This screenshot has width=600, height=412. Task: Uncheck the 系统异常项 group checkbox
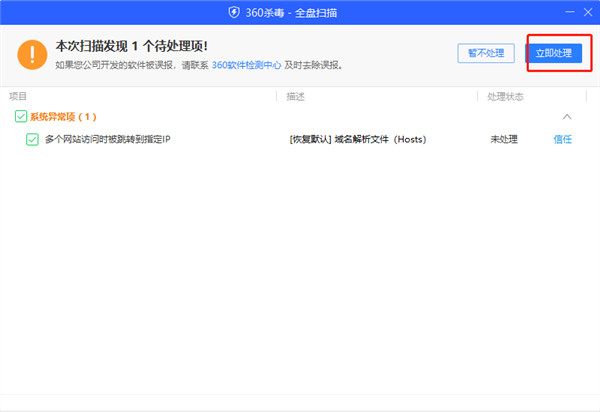click(21, 116)
